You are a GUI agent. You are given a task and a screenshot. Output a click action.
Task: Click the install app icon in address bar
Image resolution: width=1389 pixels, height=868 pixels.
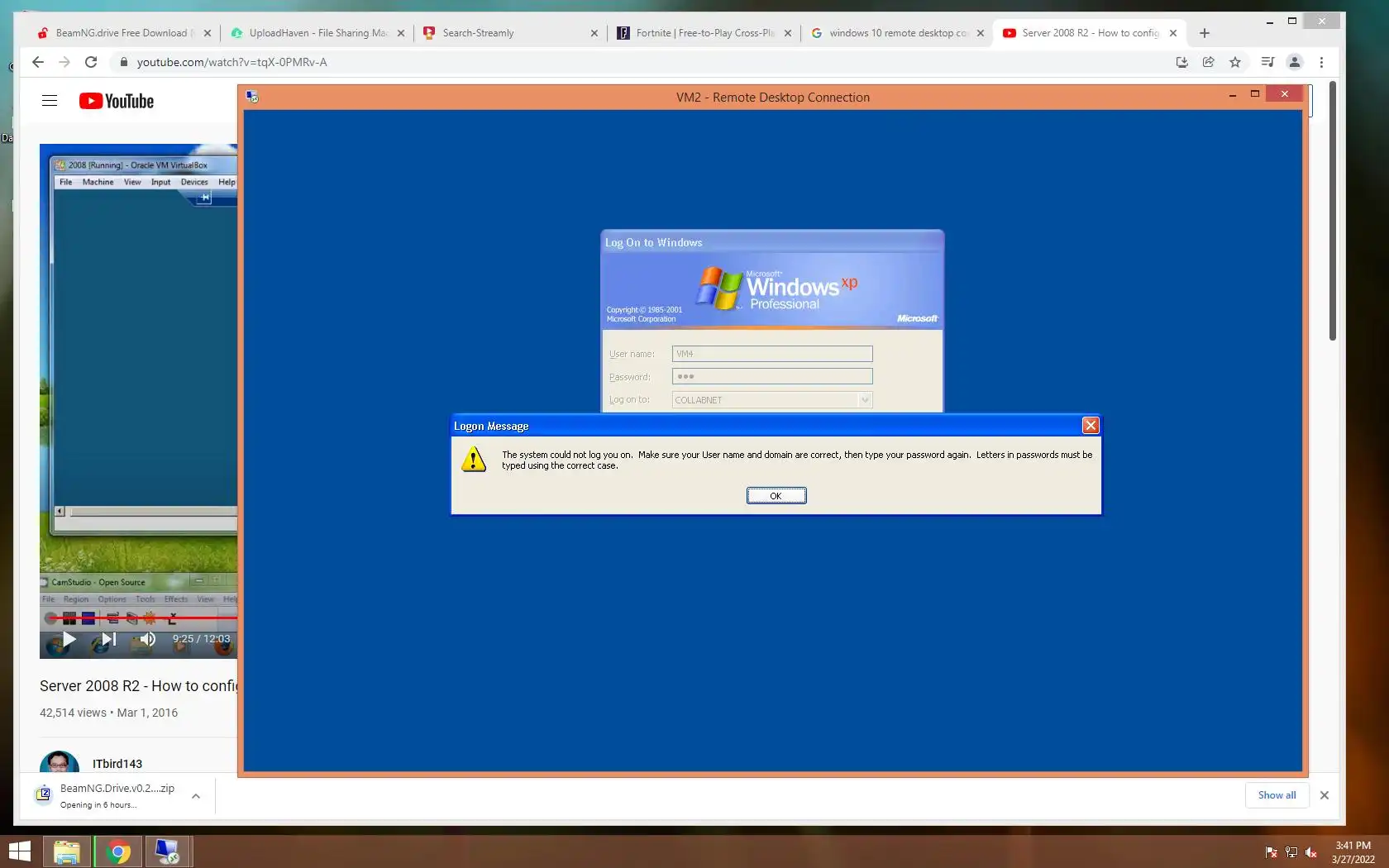(x=1182, y=62)
